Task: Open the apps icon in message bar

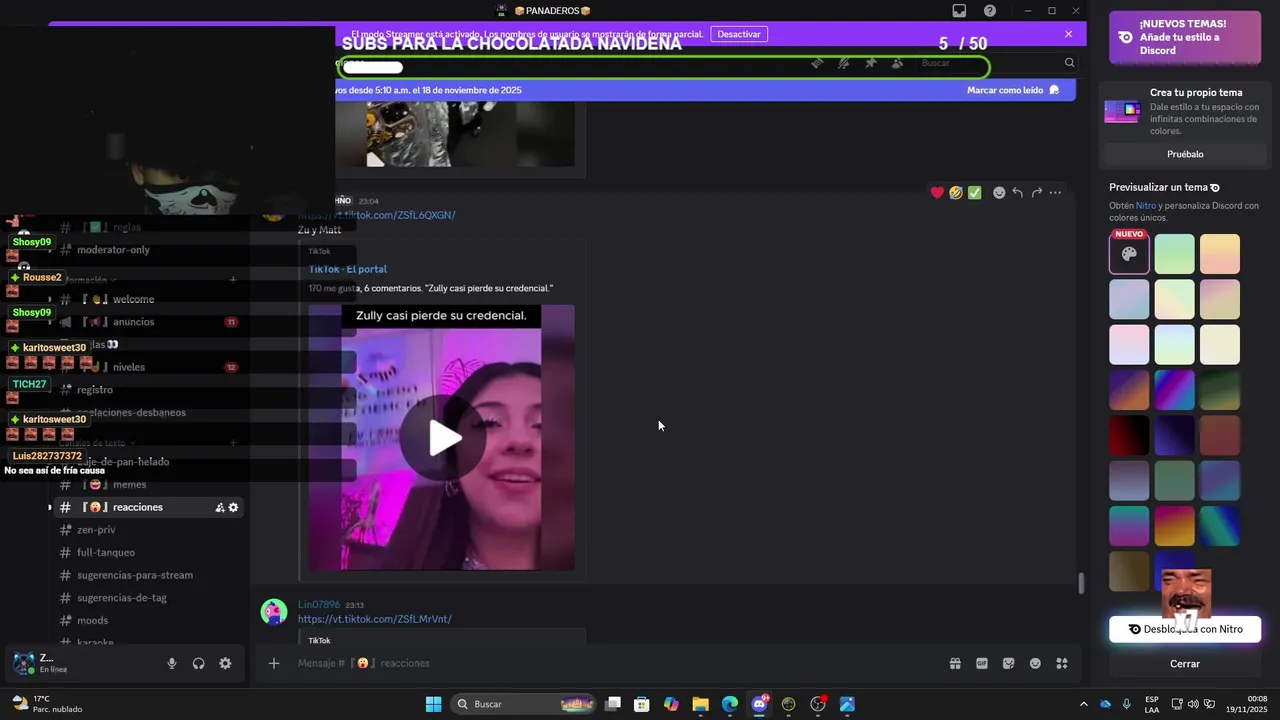Action: (1062, 663)
